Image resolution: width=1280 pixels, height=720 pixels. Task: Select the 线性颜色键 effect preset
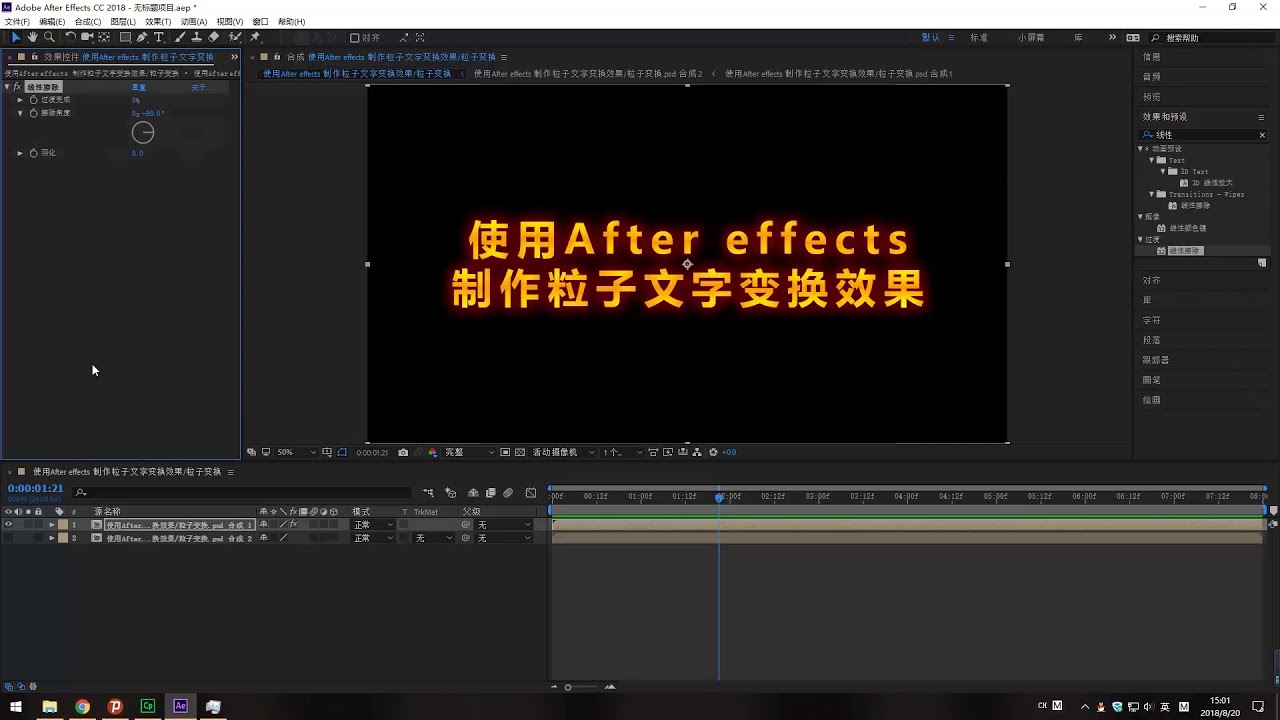[1187, 228]
